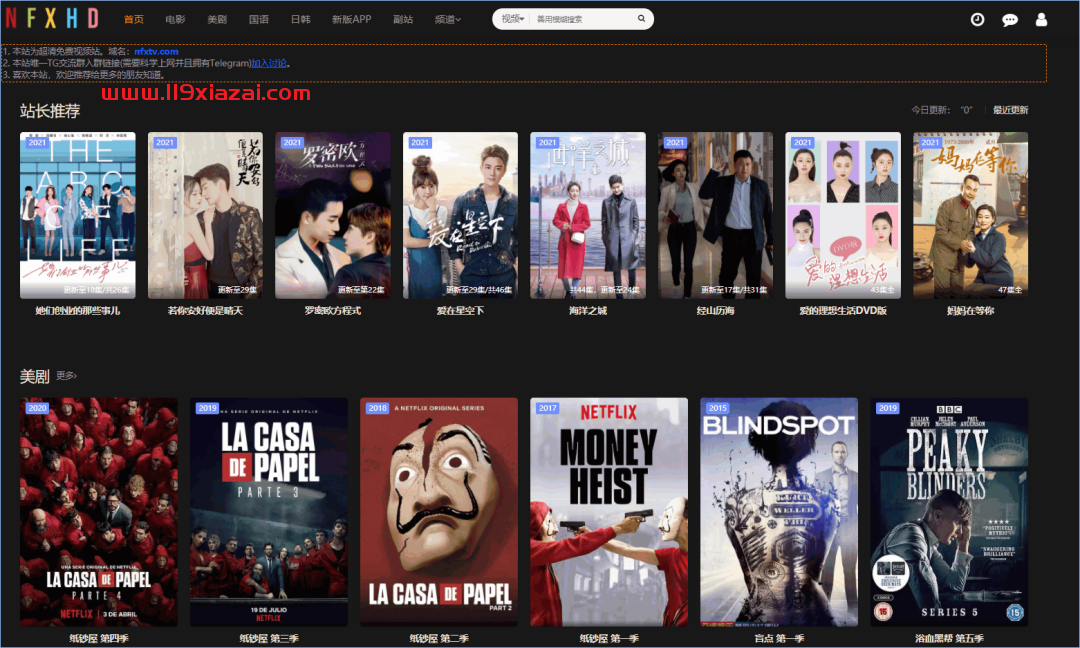Click the title 纸钞屋 第四季
This screenshot has height=648, width=1080.
(98, 638)
